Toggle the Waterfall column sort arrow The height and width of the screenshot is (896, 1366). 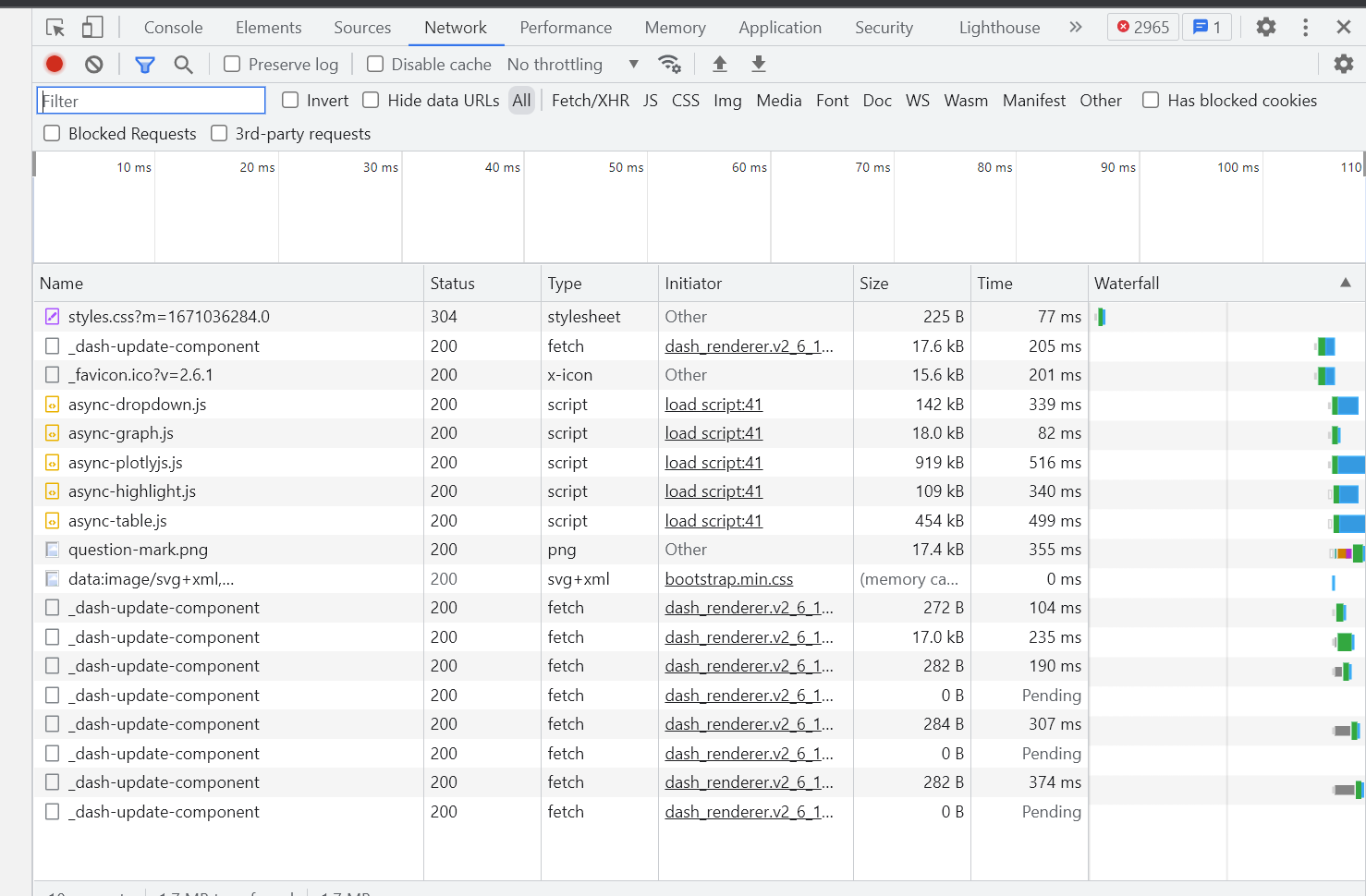click(1345, 283)
